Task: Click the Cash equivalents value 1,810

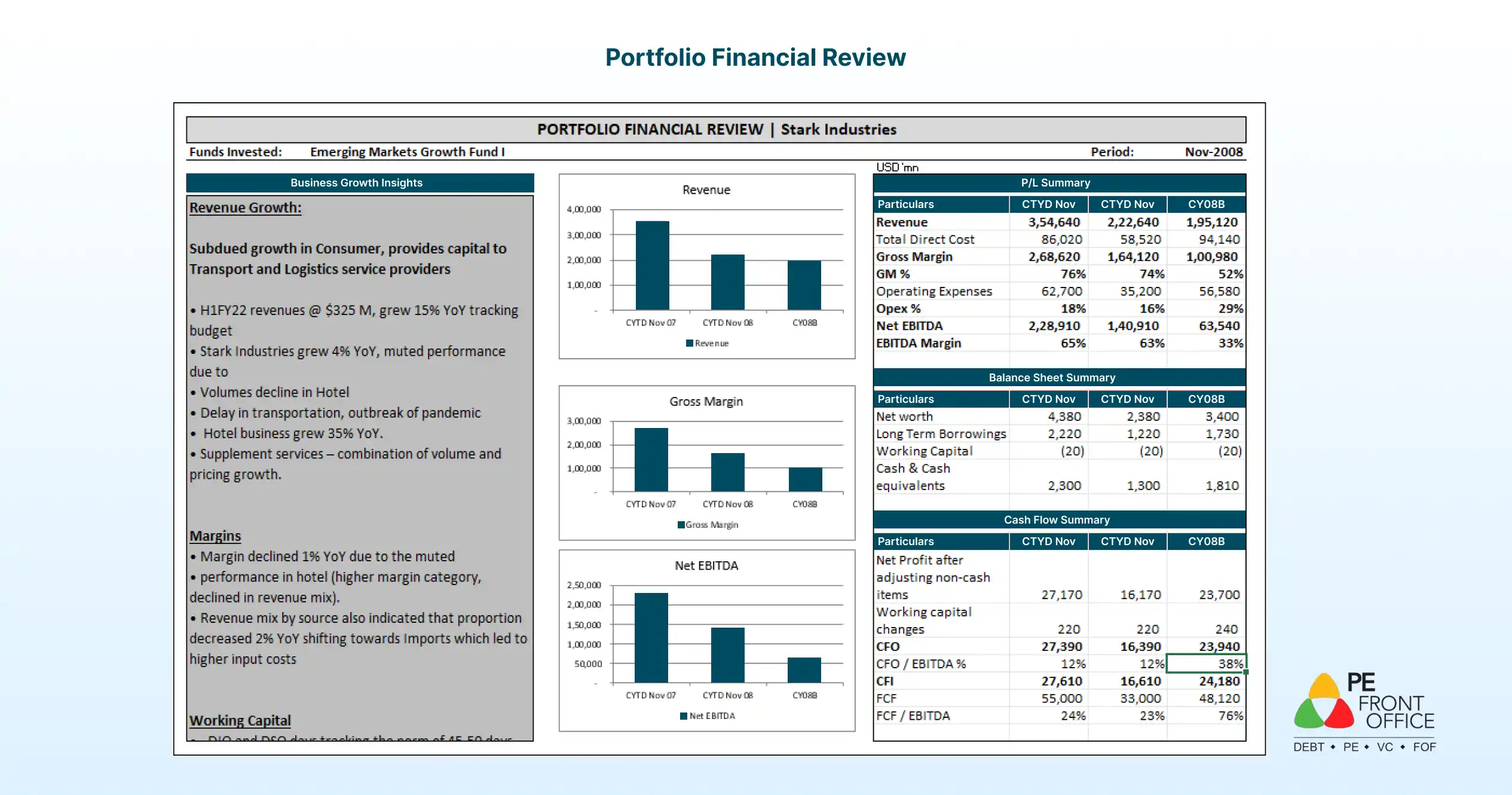Action: pyautogui.click(x=1222, y=486)
